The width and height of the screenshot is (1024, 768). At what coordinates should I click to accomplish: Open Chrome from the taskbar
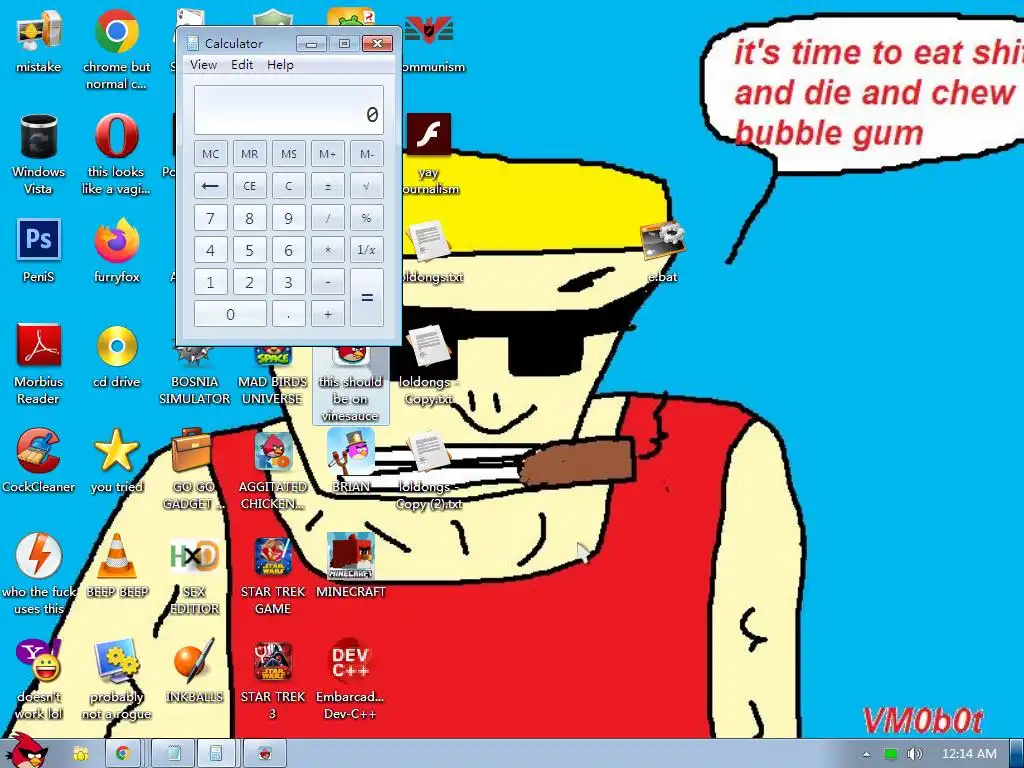coord(123,754)
